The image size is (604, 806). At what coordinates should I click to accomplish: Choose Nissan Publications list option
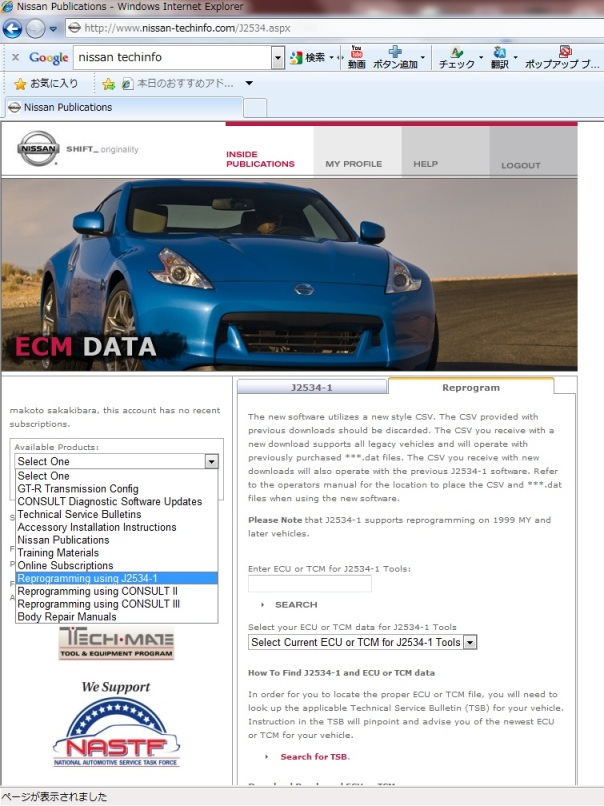[x=117, y=540]
